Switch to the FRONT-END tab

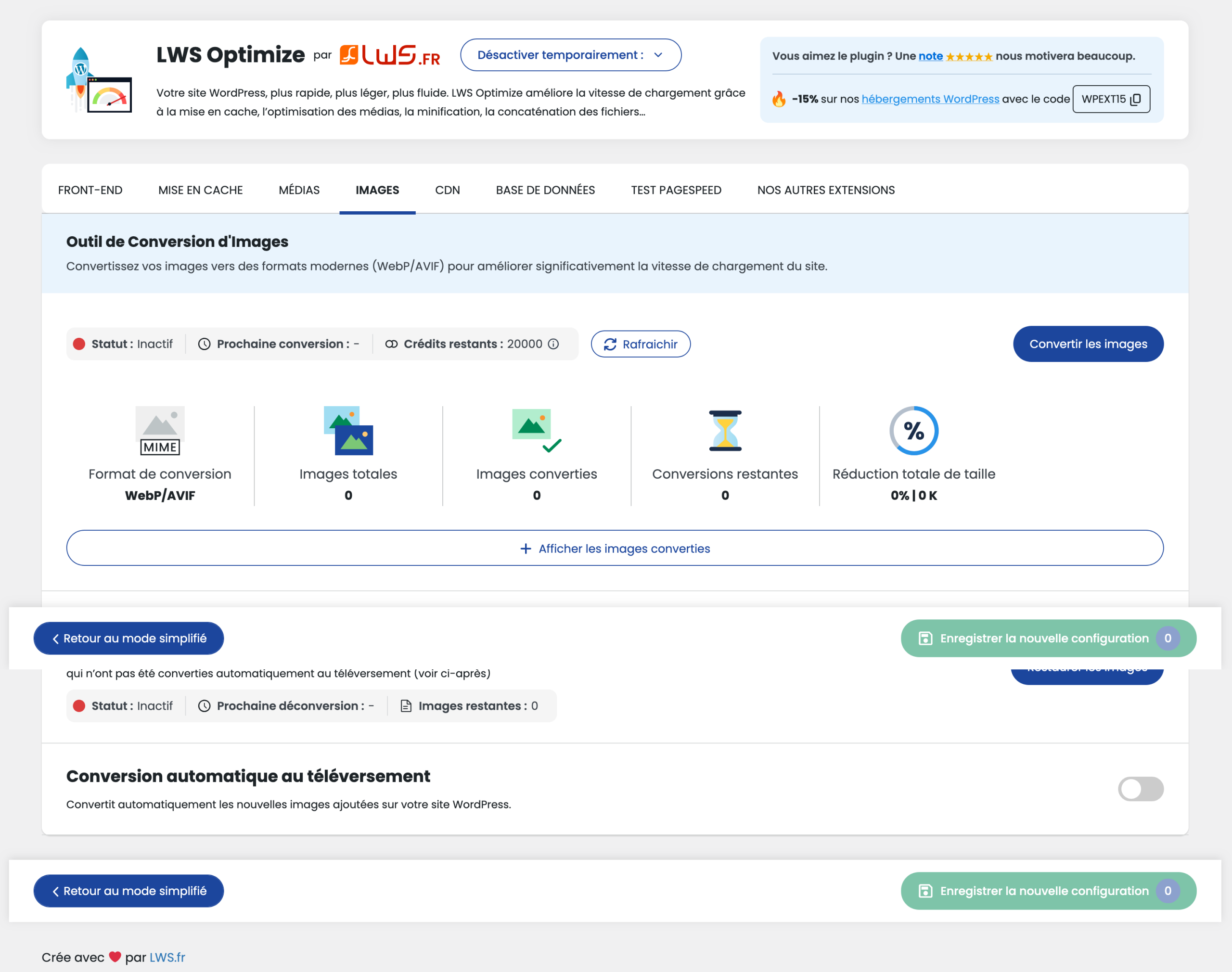point(90,190)
